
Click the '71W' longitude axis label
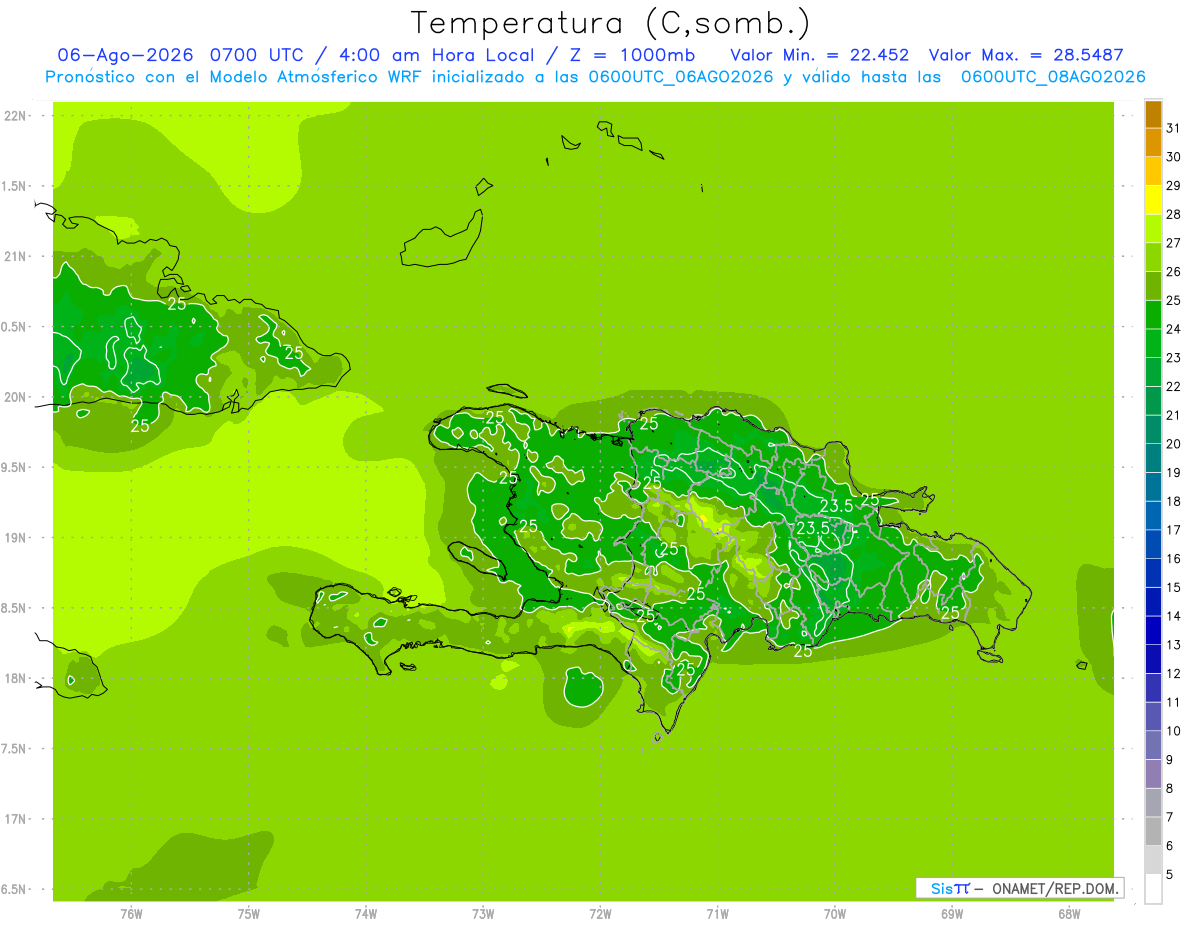click(717, 913)
